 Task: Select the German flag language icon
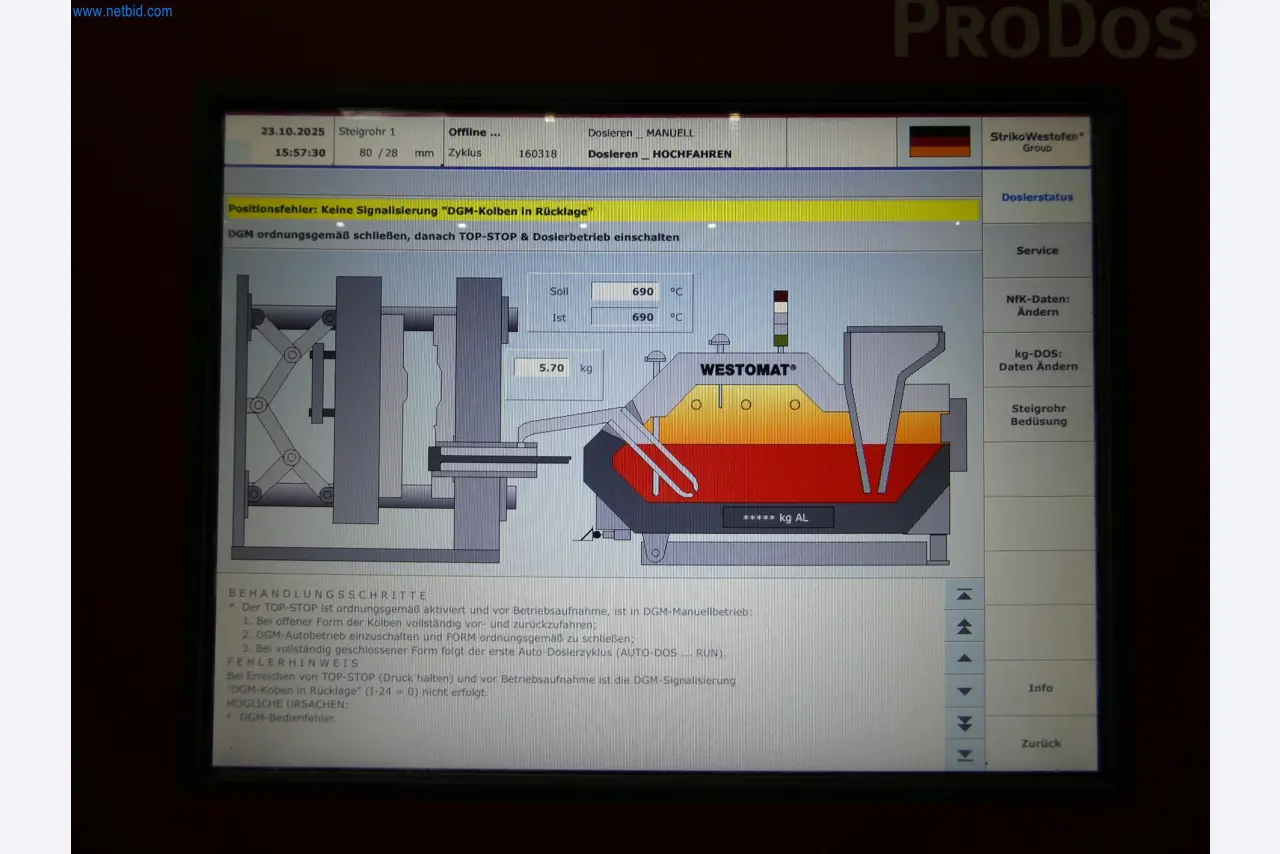(x=939, y=141)
